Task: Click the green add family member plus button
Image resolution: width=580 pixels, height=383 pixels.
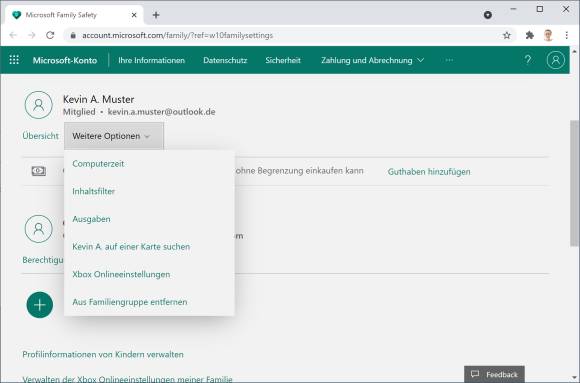Action: tap(40, 305)
